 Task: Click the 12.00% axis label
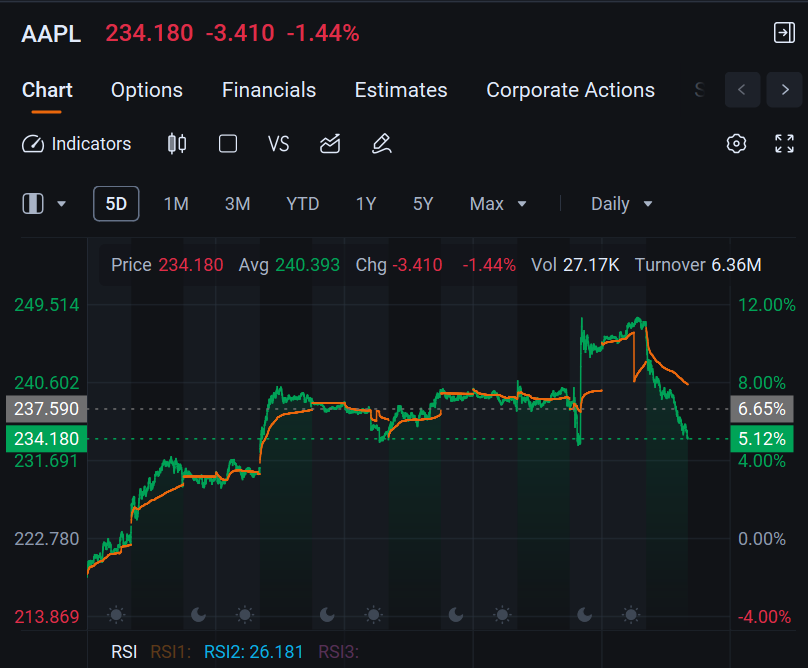pos(767,305)
